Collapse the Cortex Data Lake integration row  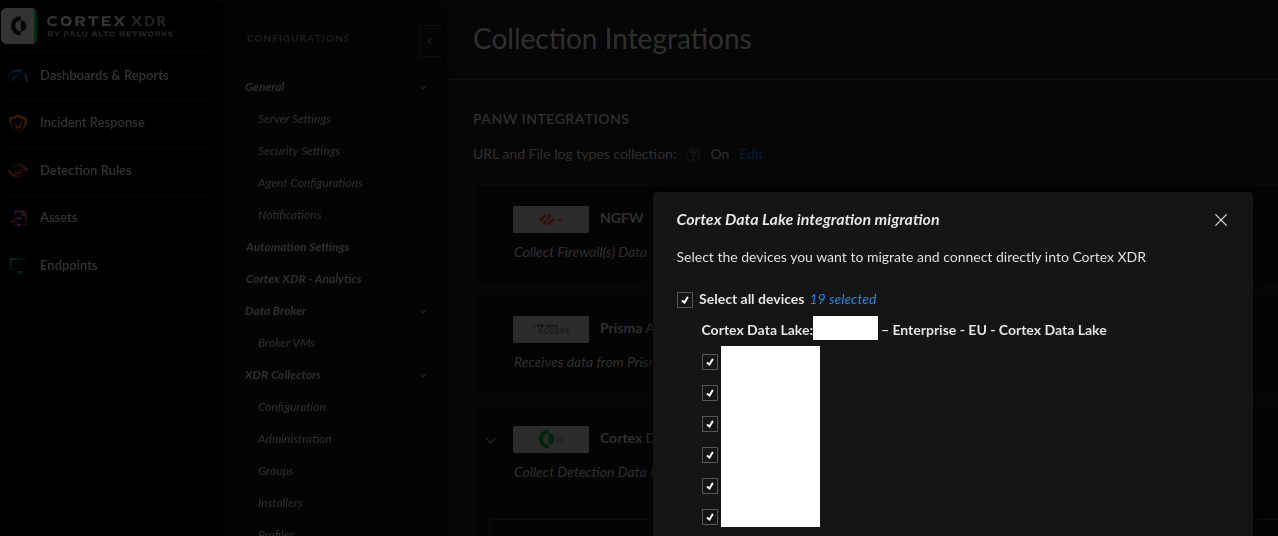490,440
